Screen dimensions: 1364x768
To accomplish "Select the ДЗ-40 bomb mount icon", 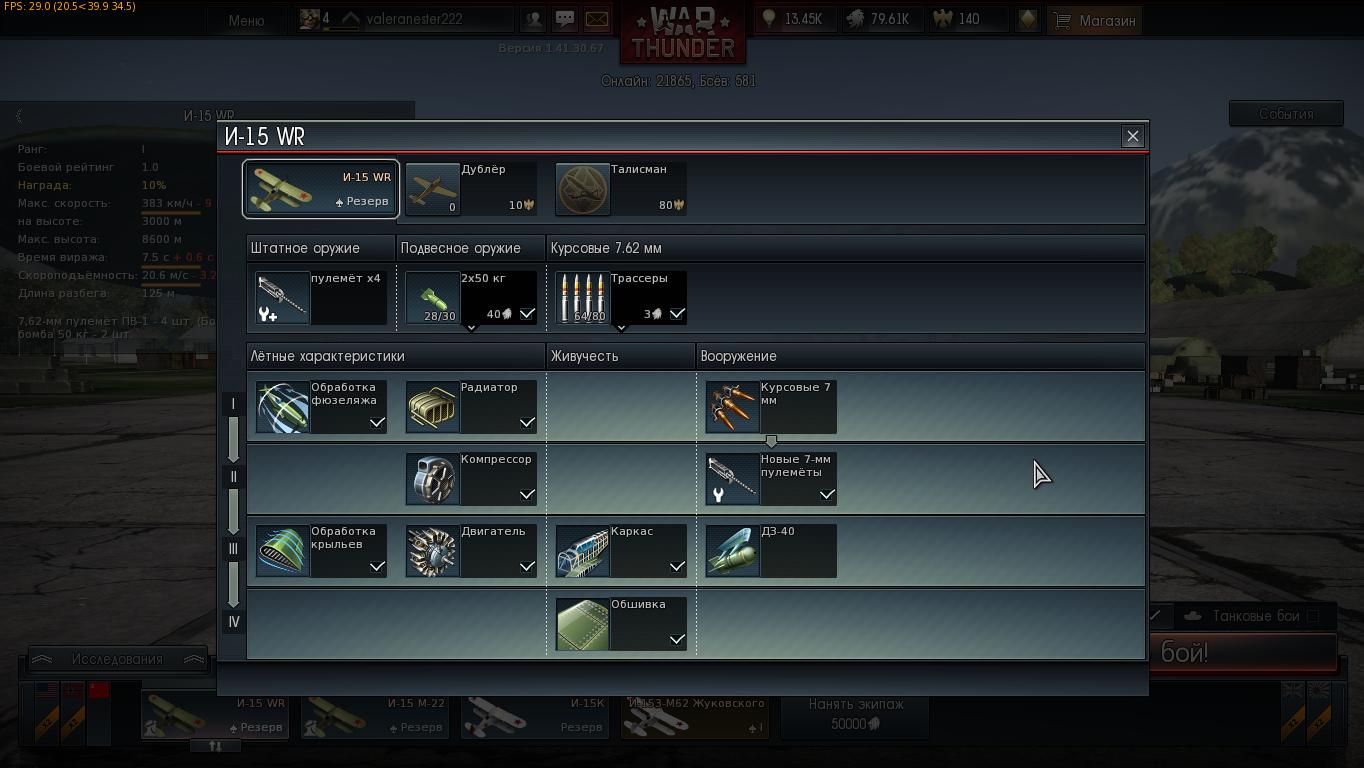I will [x=732, y=551].
